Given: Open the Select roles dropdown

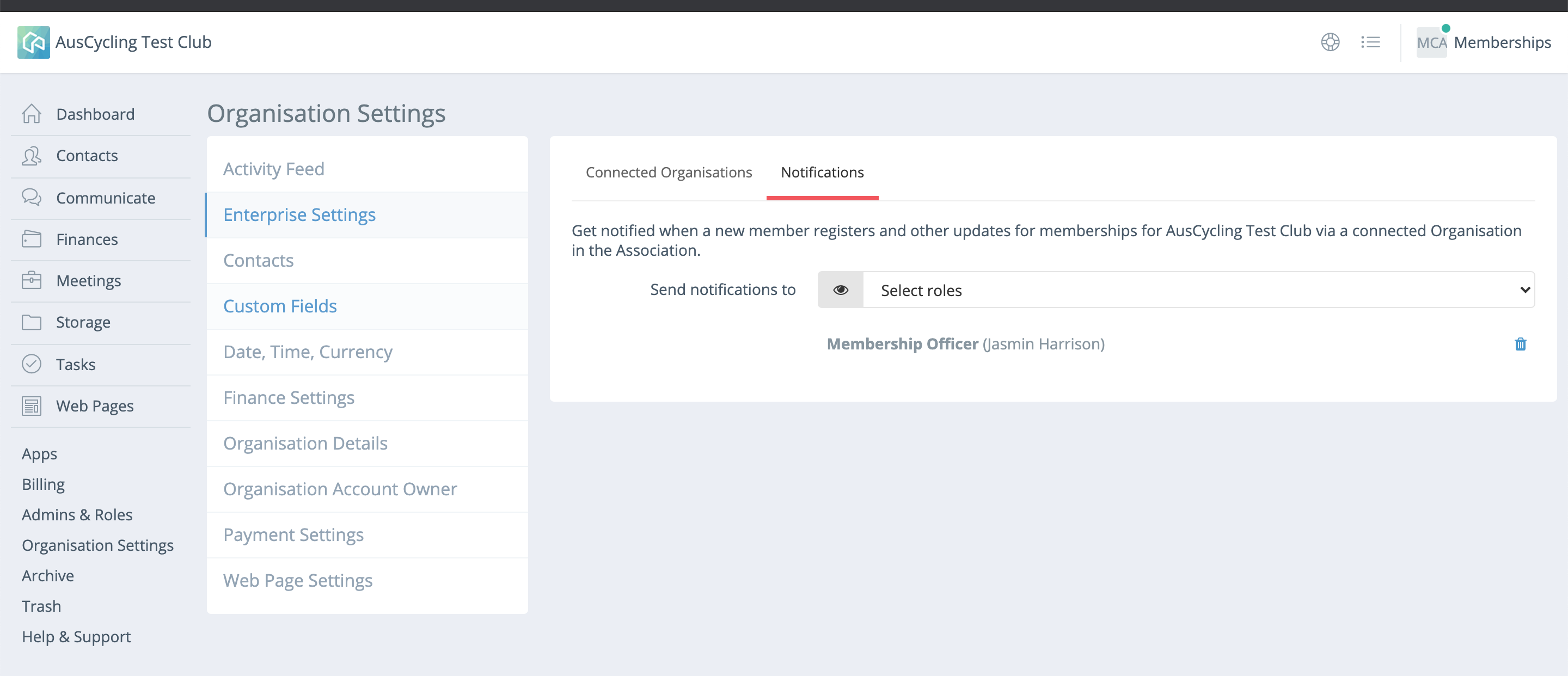Looking at the screenshot, I should click(x=1198, y=290).
